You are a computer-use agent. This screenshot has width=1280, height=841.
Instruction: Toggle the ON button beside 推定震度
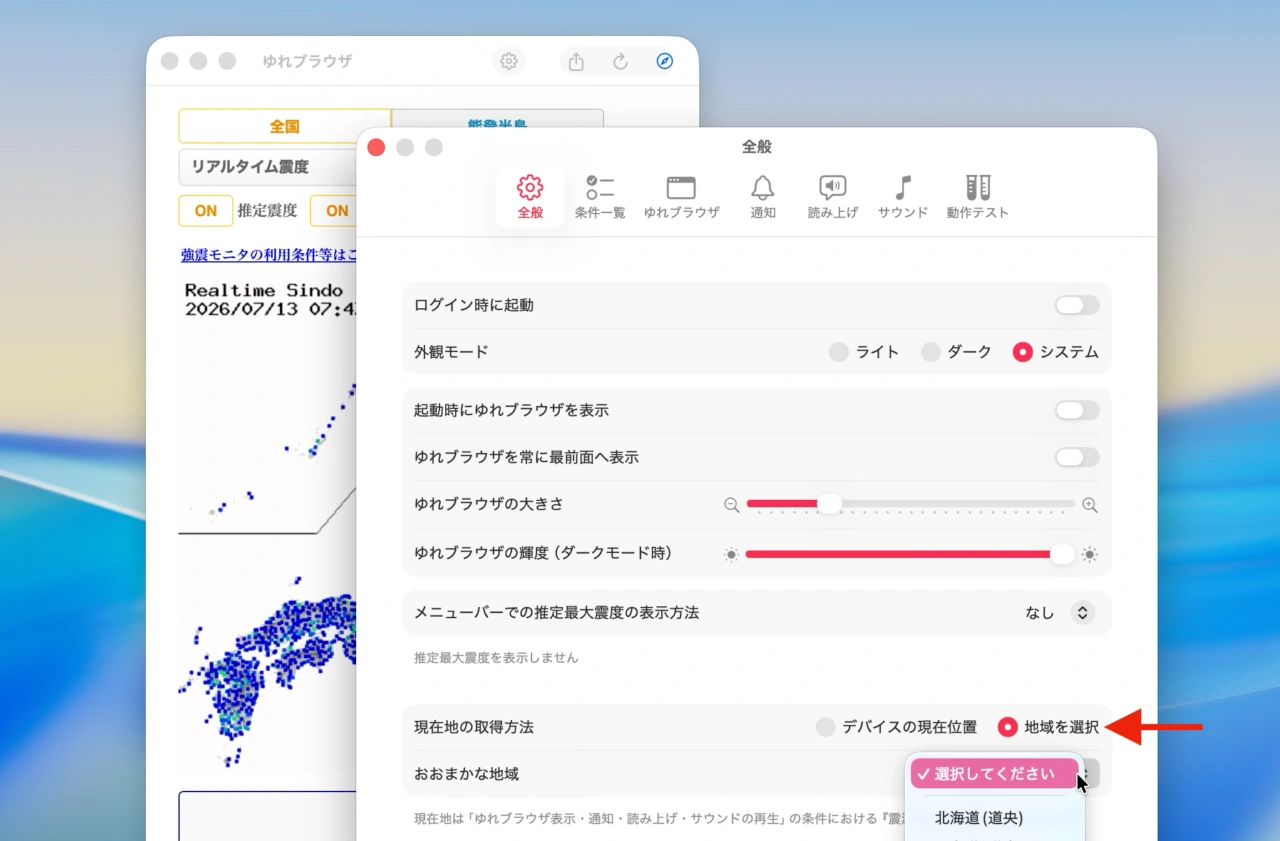pyautogui.click(x=206, y=211)
